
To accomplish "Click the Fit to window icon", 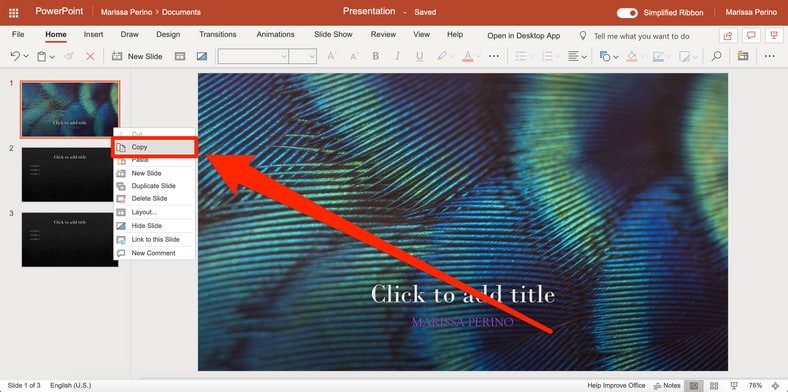I will pyautogui.click(x=774, y=385).
